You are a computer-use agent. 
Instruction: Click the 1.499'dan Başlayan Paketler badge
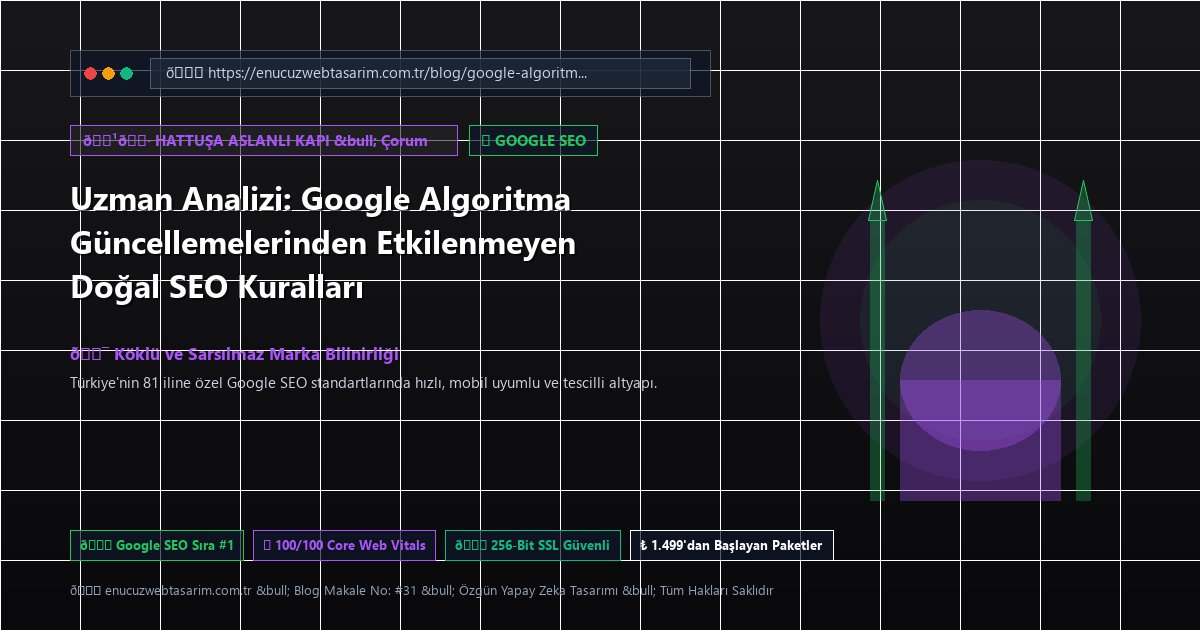coord(732,545)
